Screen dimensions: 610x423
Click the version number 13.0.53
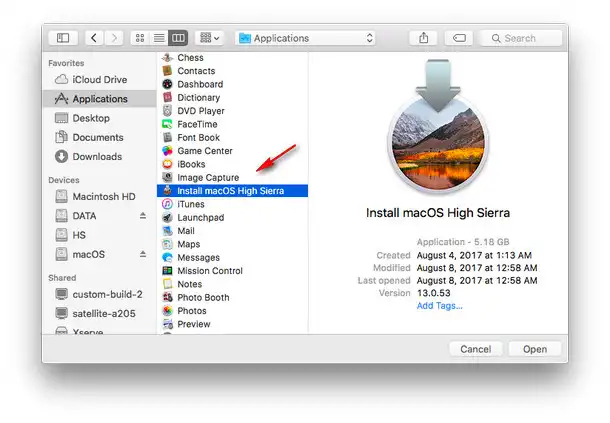(x=433, y=293)
